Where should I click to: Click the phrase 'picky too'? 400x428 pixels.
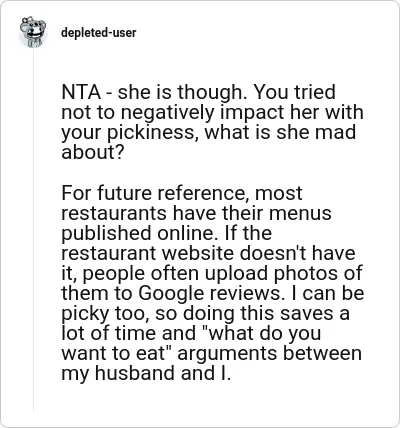tap(104, 313)
